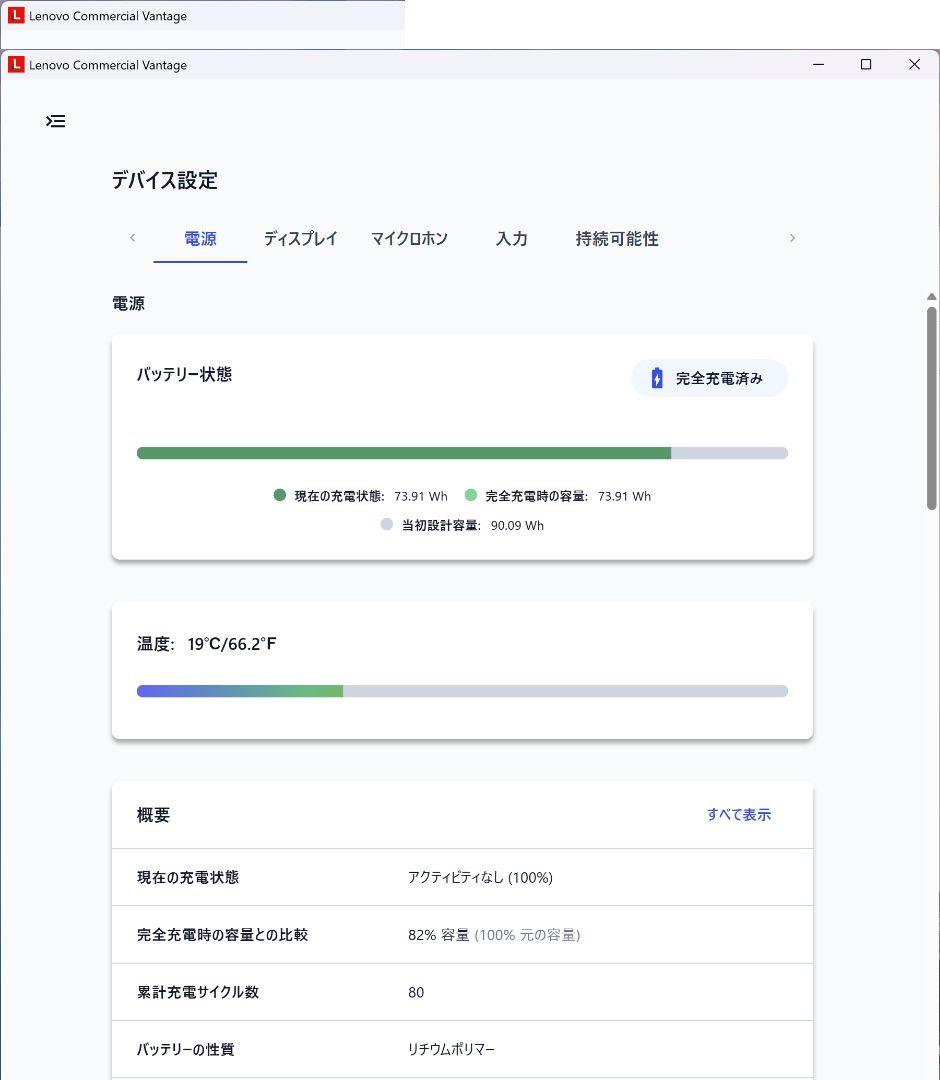940x1080 pixels.
Task: Minimize the Lenovo Commercial Vantage window
Action: tap(818, 65)
